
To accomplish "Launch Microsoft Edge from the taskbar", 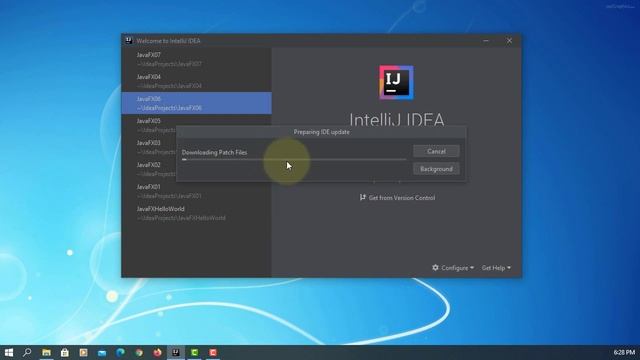I will [120, 352].
